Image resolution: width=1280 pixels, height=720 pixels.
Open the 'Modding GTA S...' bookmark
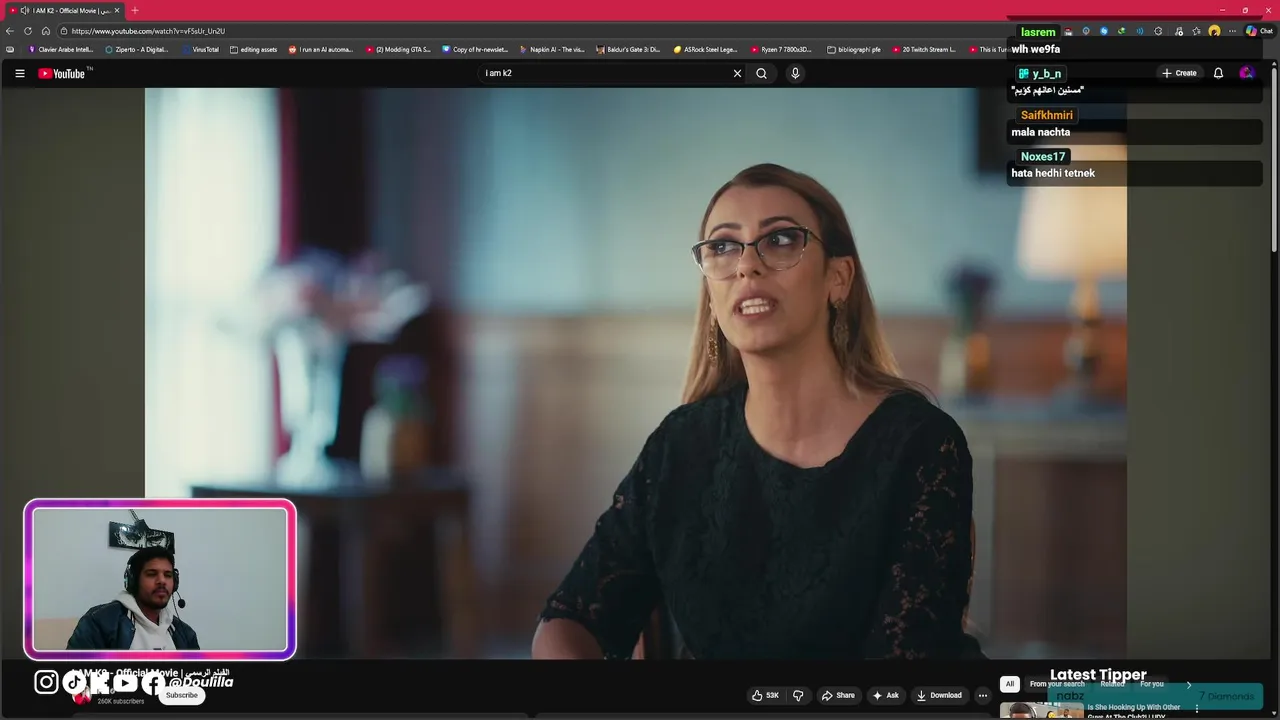(398, 49)
